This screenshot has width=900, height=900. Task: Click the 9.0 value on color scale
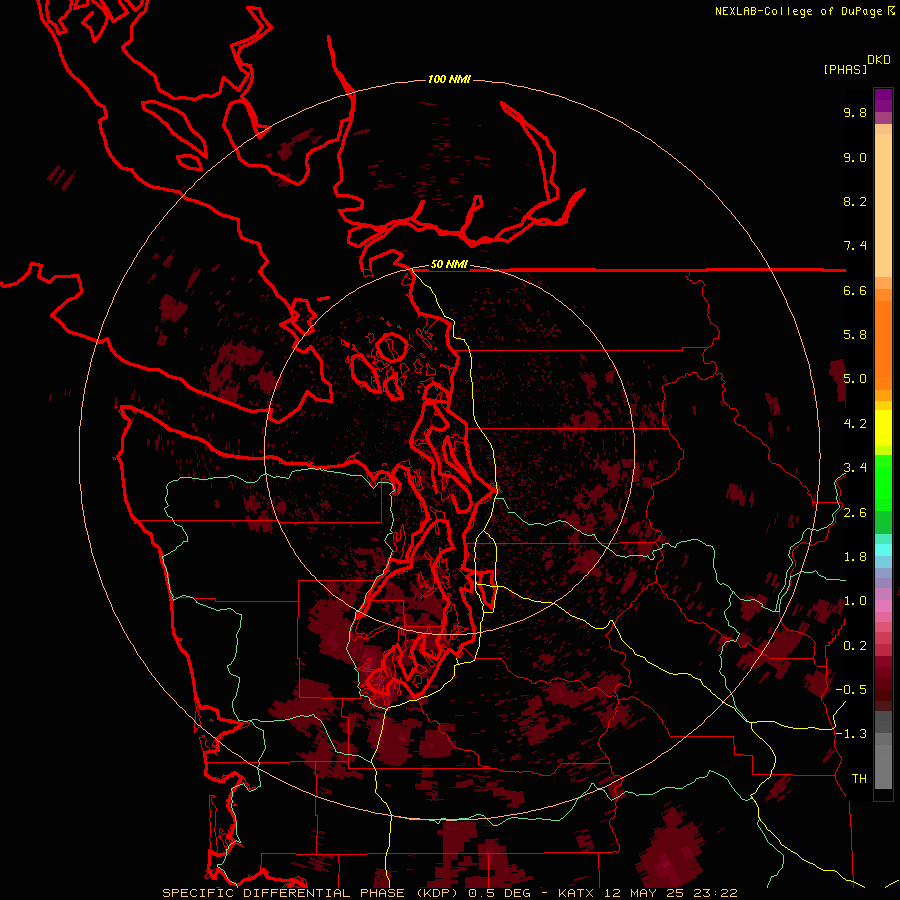tap(855, 157)
